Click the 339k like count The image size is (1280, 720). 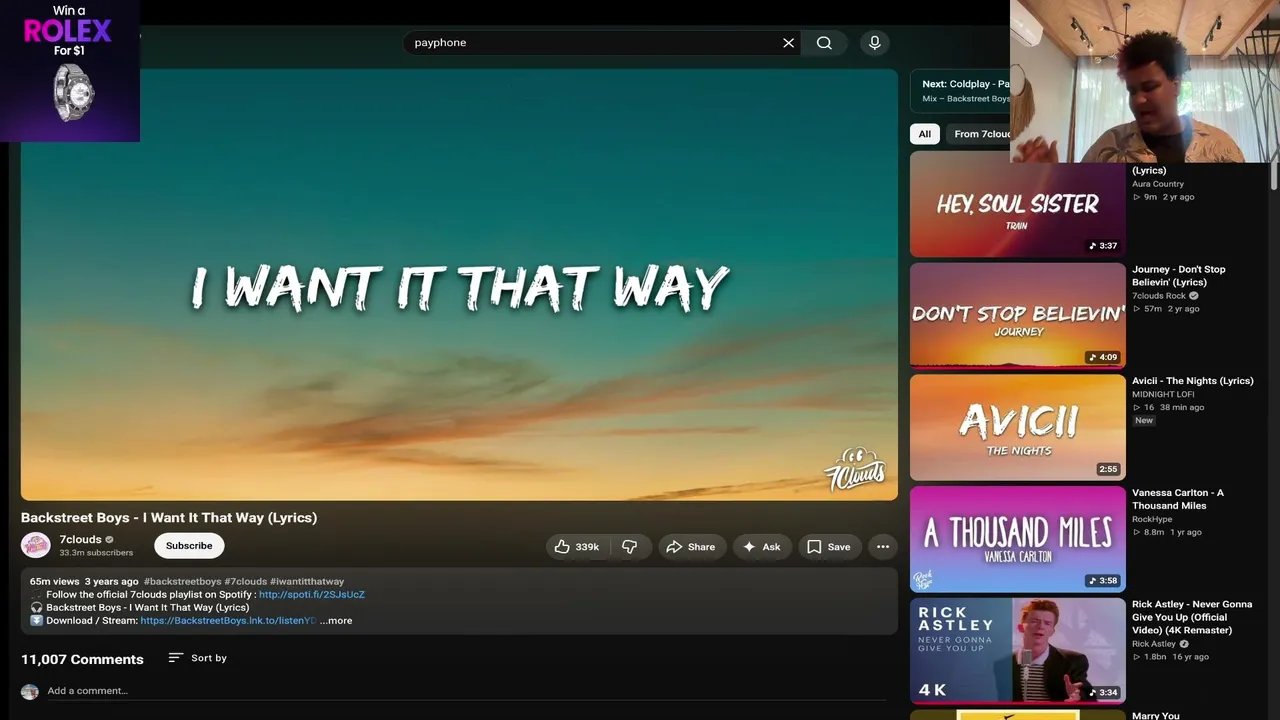point(587,547)
